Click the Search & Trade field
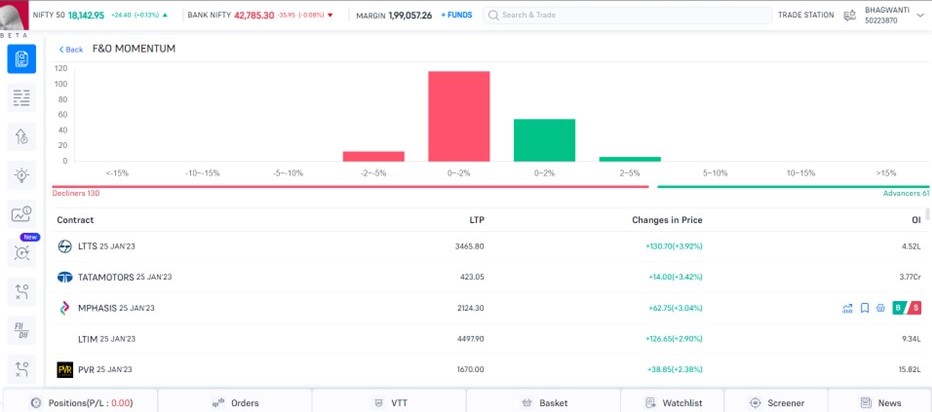The image size is (932, 412). [x=626, y=15]
